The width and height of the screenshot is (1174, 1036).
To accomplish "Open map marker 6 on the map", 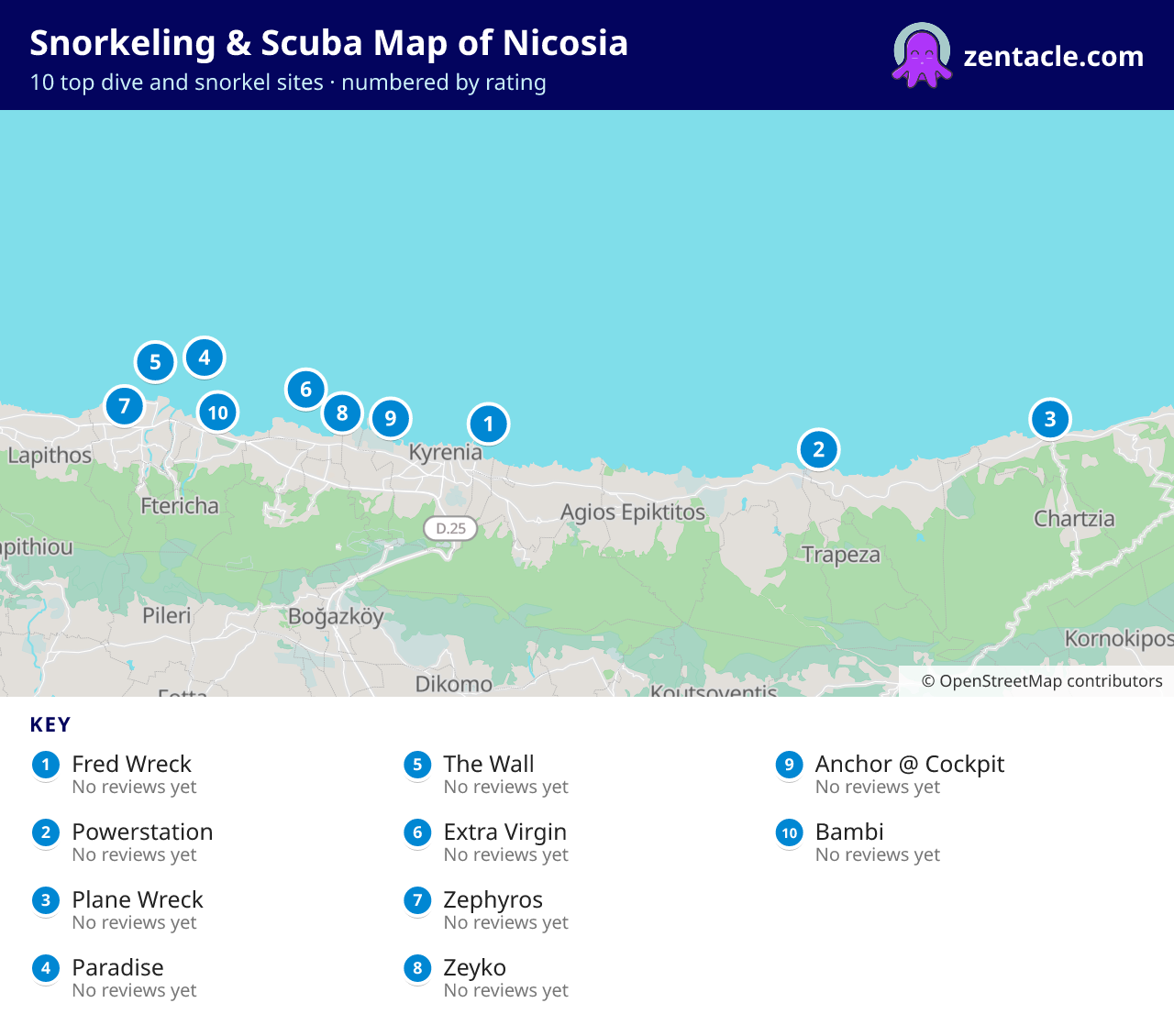I will (305, 389).
